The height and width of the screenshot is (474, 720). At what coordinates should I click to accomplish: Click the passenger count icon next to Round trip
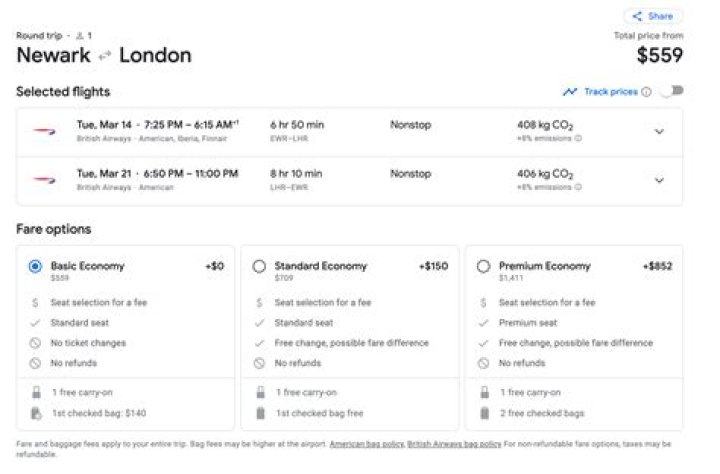pyautogui.click(x=81, y=36)
